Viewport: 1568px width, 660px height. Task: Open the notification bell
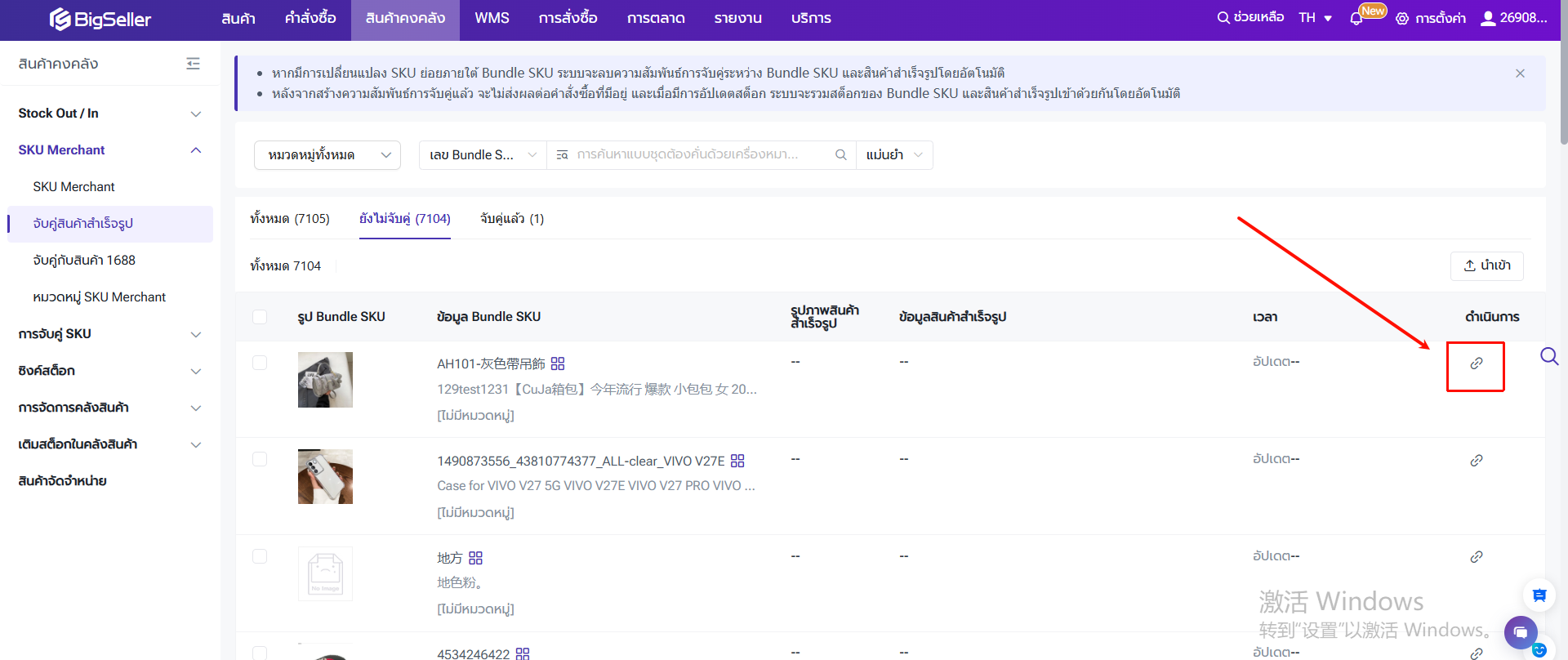click(x=1356, y=18)
